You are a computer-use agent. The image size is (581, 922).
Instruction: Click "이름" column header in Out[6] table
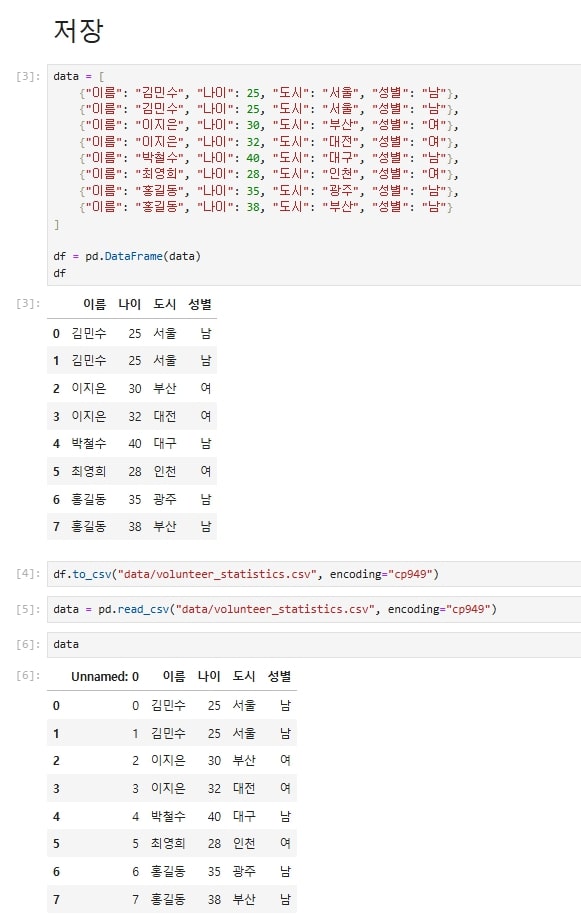(174, 676)
